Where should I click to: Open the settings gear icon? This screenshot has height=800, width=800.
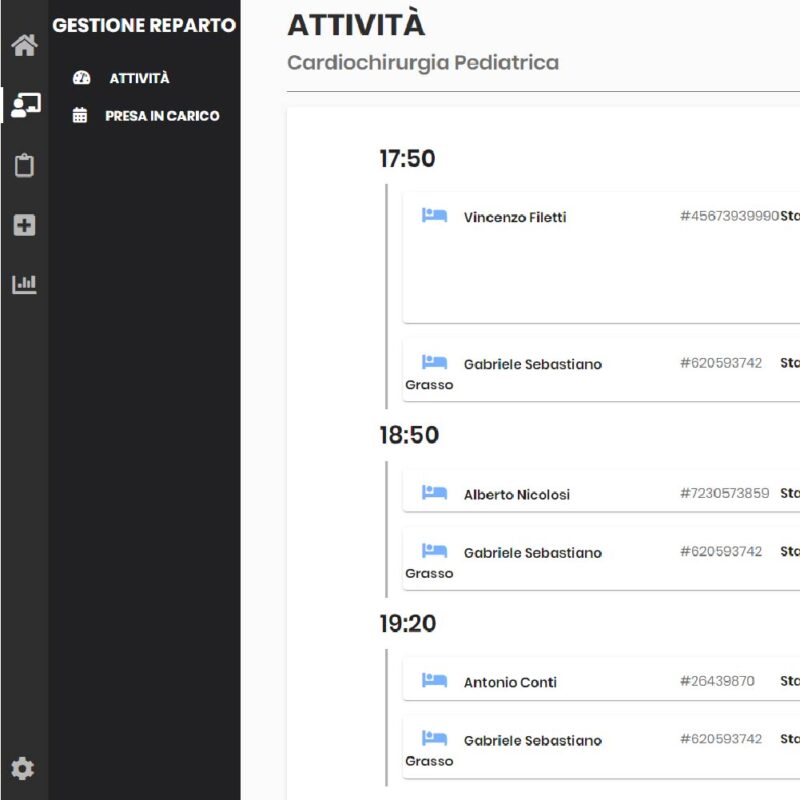click(22, 768)
